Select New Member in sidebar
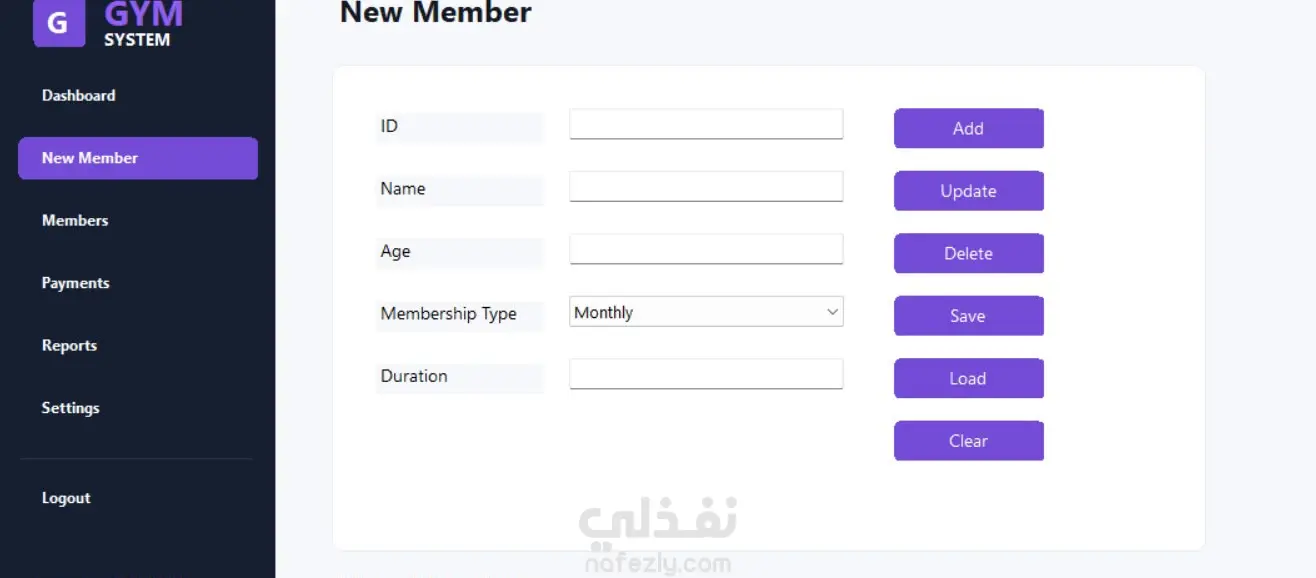This screenshot has width=1316, height=578. pyautogui.click(x=138, y=158)
